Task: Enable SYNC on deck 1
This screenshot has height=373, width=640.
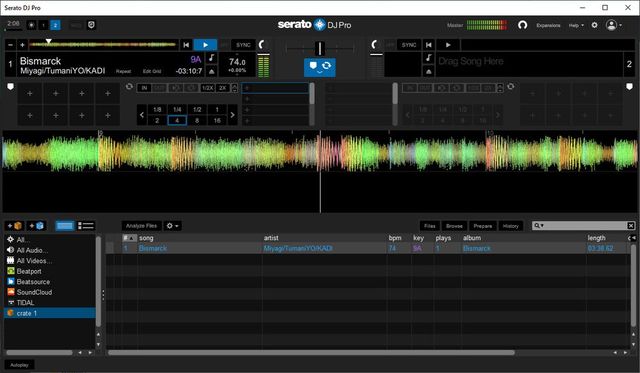Action: tap(243, 45)
